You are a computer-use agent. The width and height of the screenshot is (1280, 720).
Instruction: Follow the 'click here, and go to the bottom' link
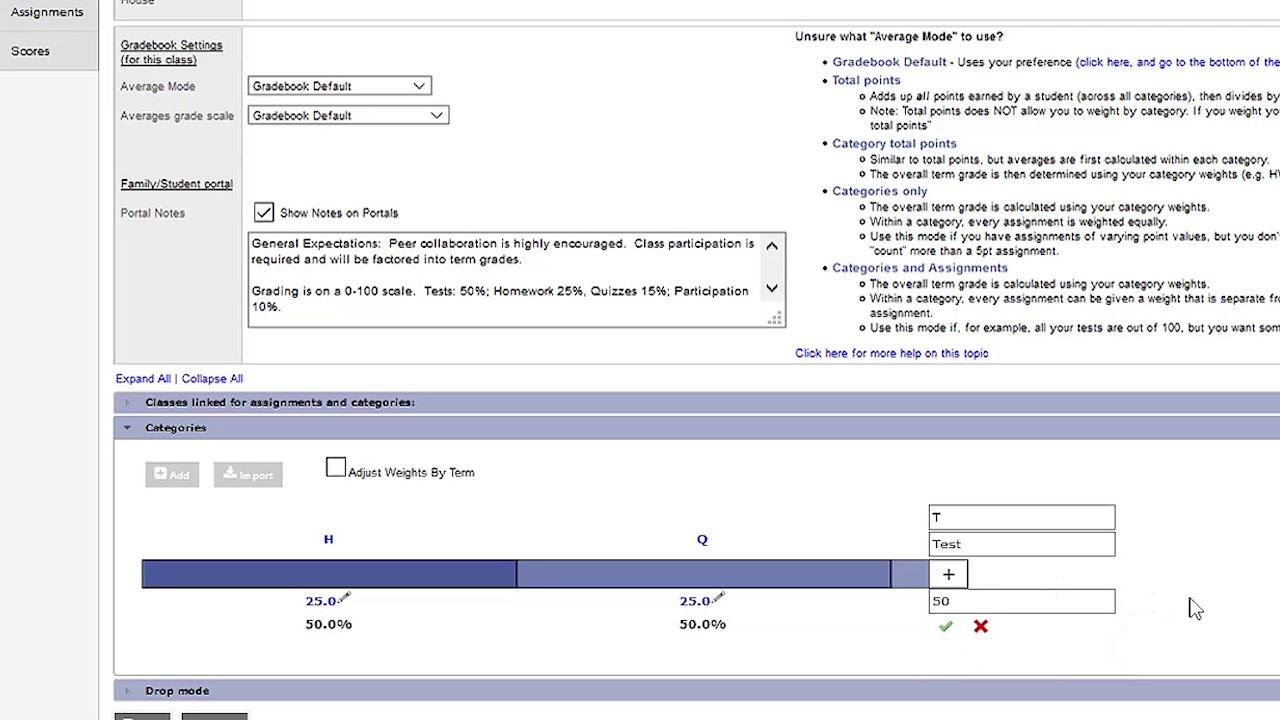coord(1178,62)
